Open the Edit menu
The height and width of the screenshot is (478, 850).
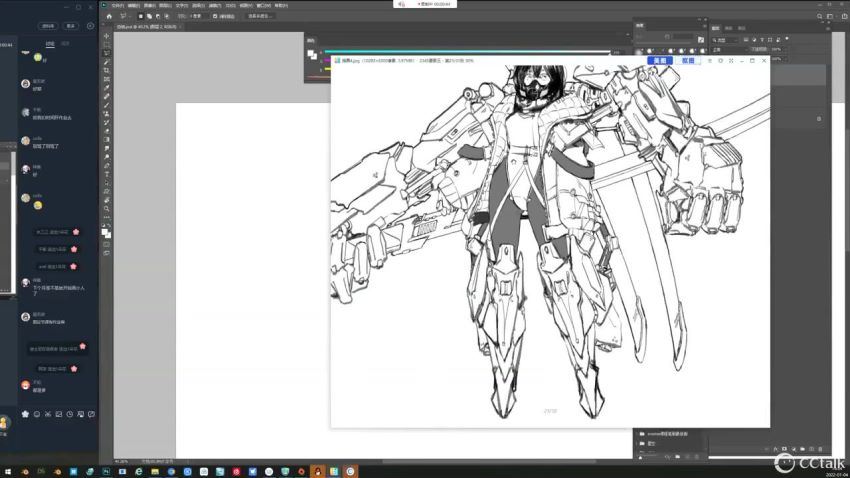point(133,5)
